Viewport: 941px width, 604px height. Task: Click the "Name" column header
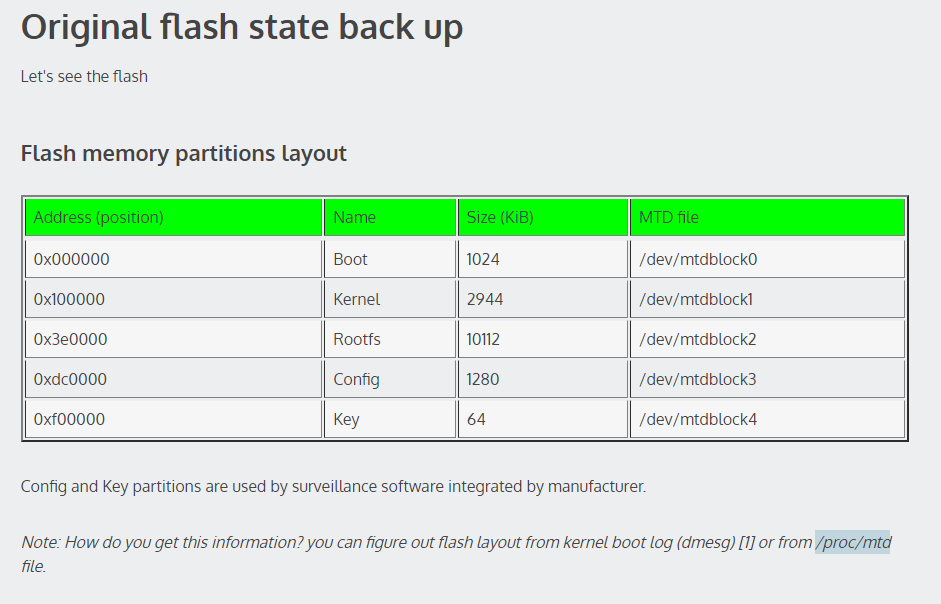354,218
